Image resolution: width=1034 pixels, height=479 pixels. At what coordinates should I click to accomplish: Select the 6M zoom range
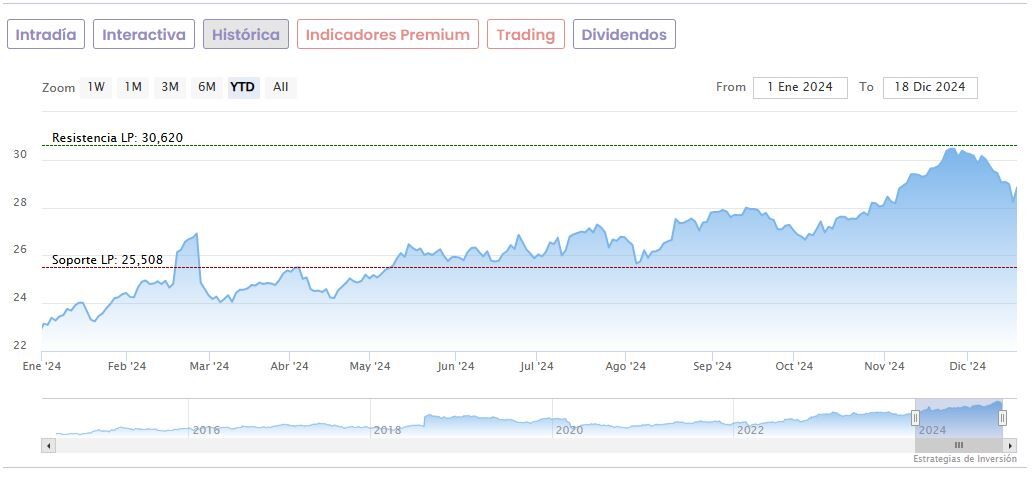207,87
